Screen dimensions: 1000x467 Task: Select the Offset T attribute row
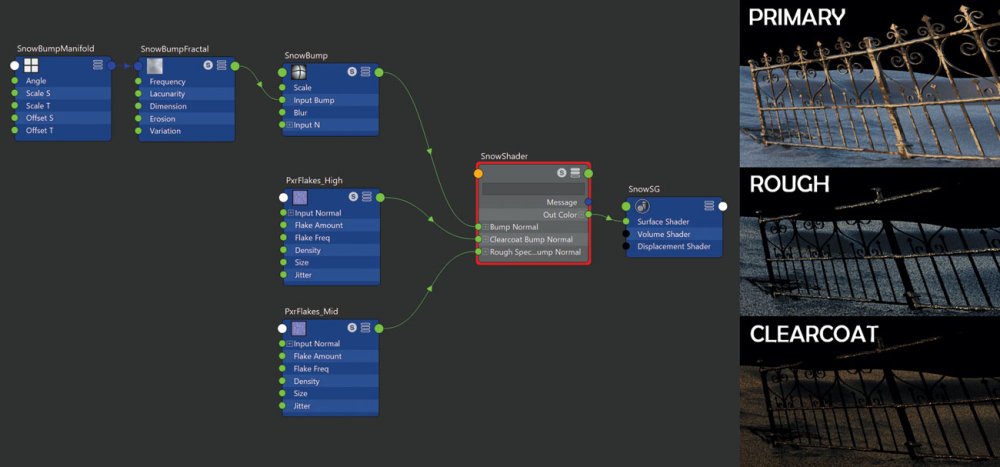click(x=63, y=130)
